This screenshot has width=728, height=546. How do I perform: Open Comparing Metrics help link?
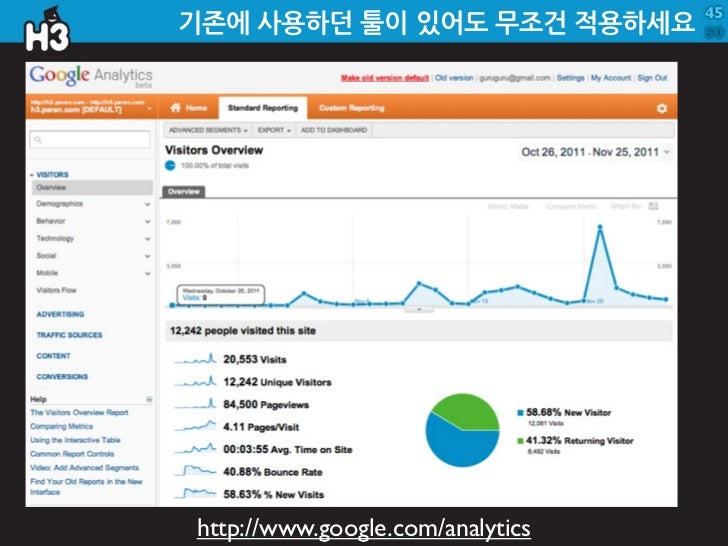(x=61, y=426)
